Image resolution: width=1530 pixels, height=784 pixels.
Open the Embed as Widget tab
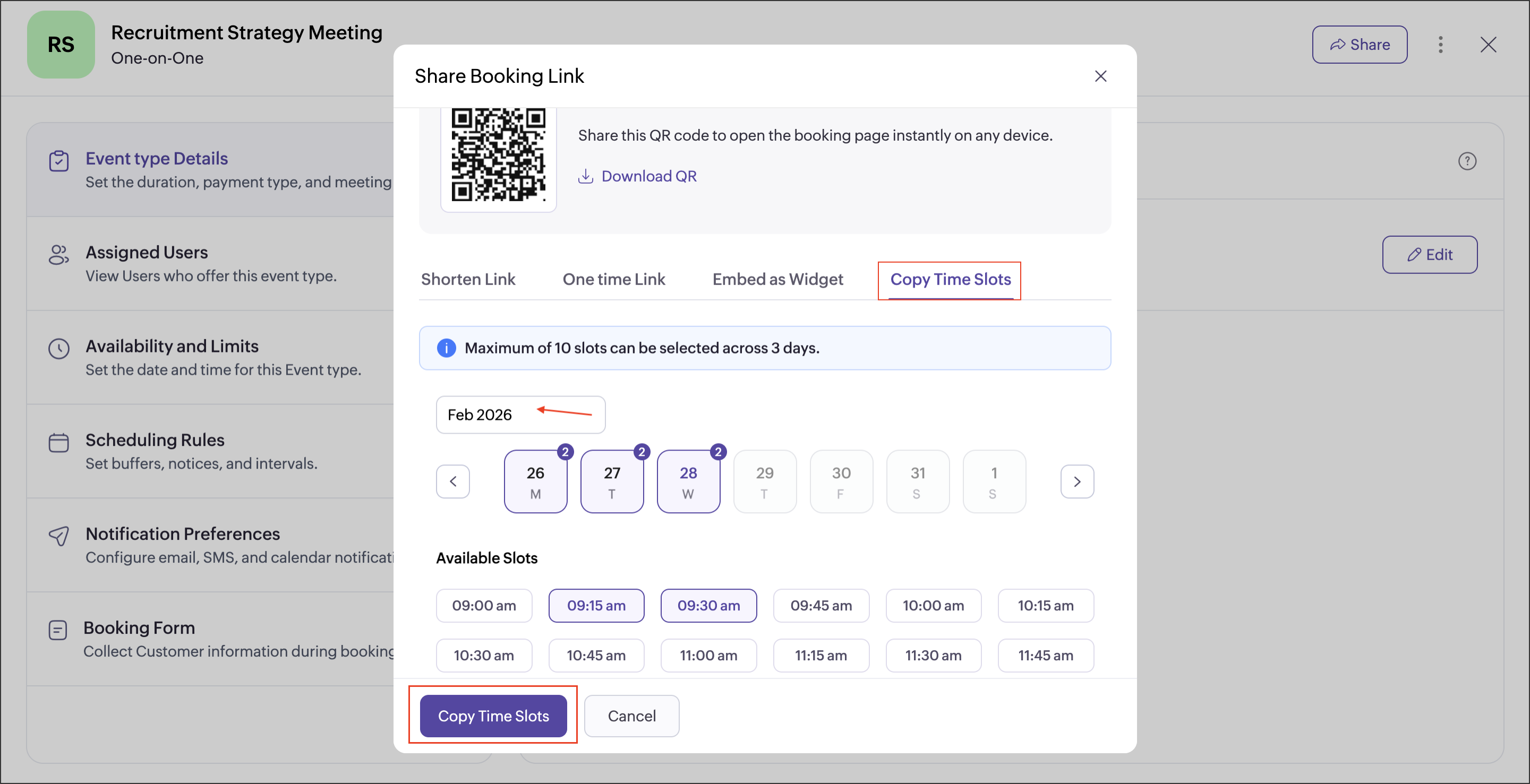pyautogui.click(x=777, y=279)
